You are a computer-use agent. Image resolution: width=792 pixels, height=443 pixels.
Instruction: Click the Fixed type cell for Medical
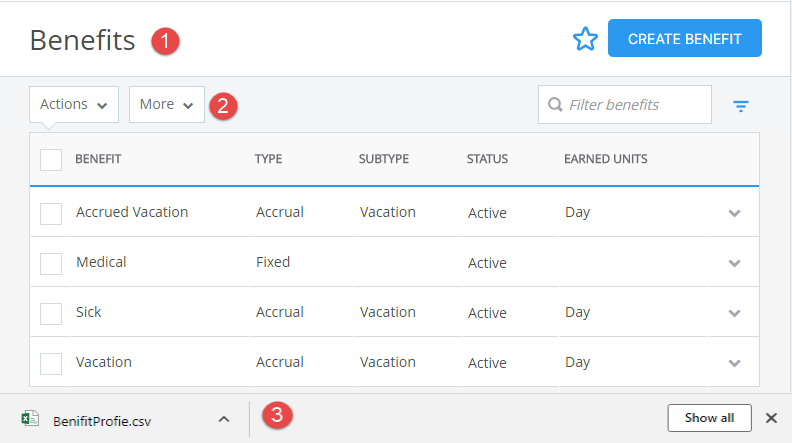pos(273,262)
